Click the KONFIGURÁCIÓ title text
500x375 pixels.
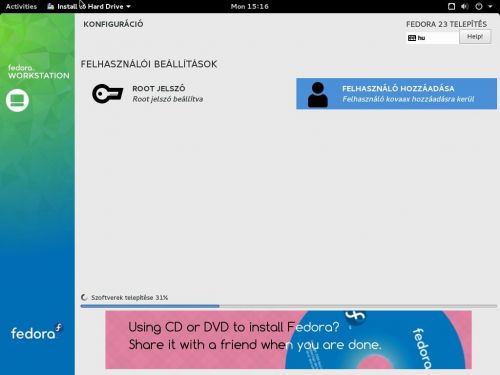pos(113,24)
